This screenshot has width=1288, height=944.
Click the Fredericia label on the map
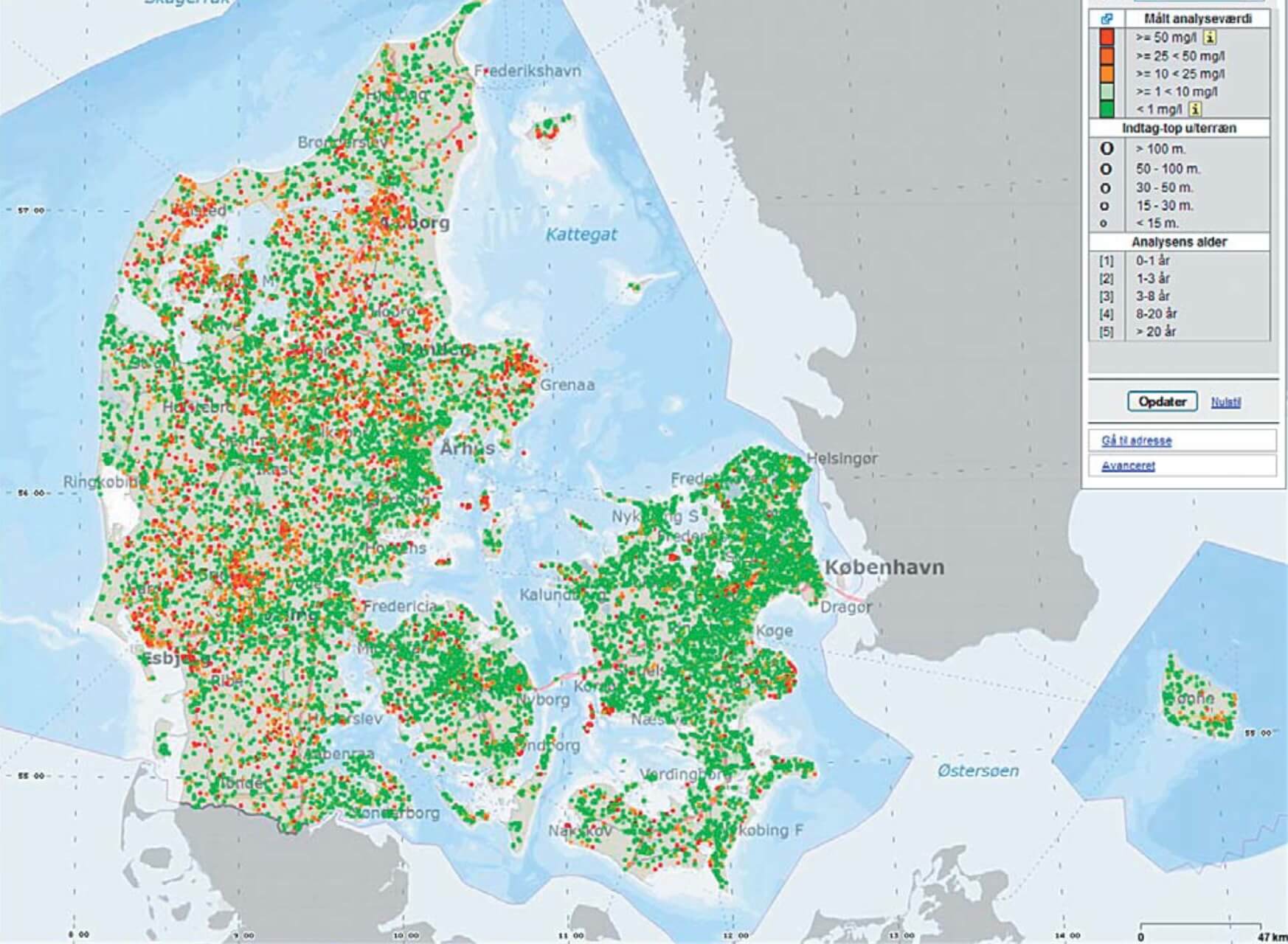pyautogui.click(x=399, y=606)
